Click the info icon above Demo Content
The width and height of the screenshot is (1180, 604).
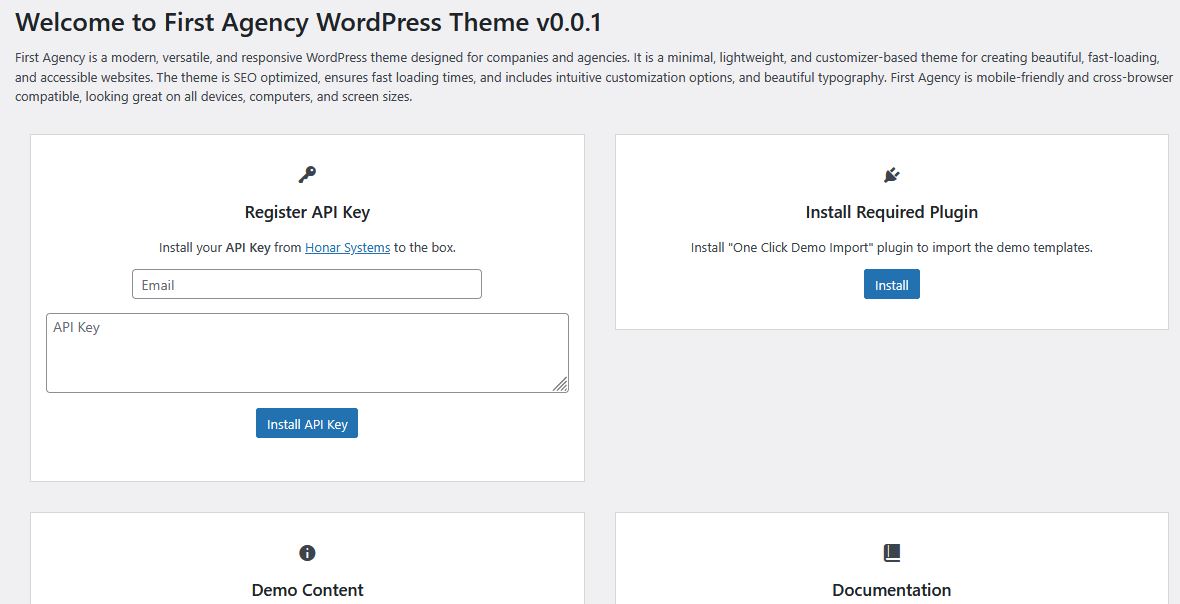click(x=307, y=553)
